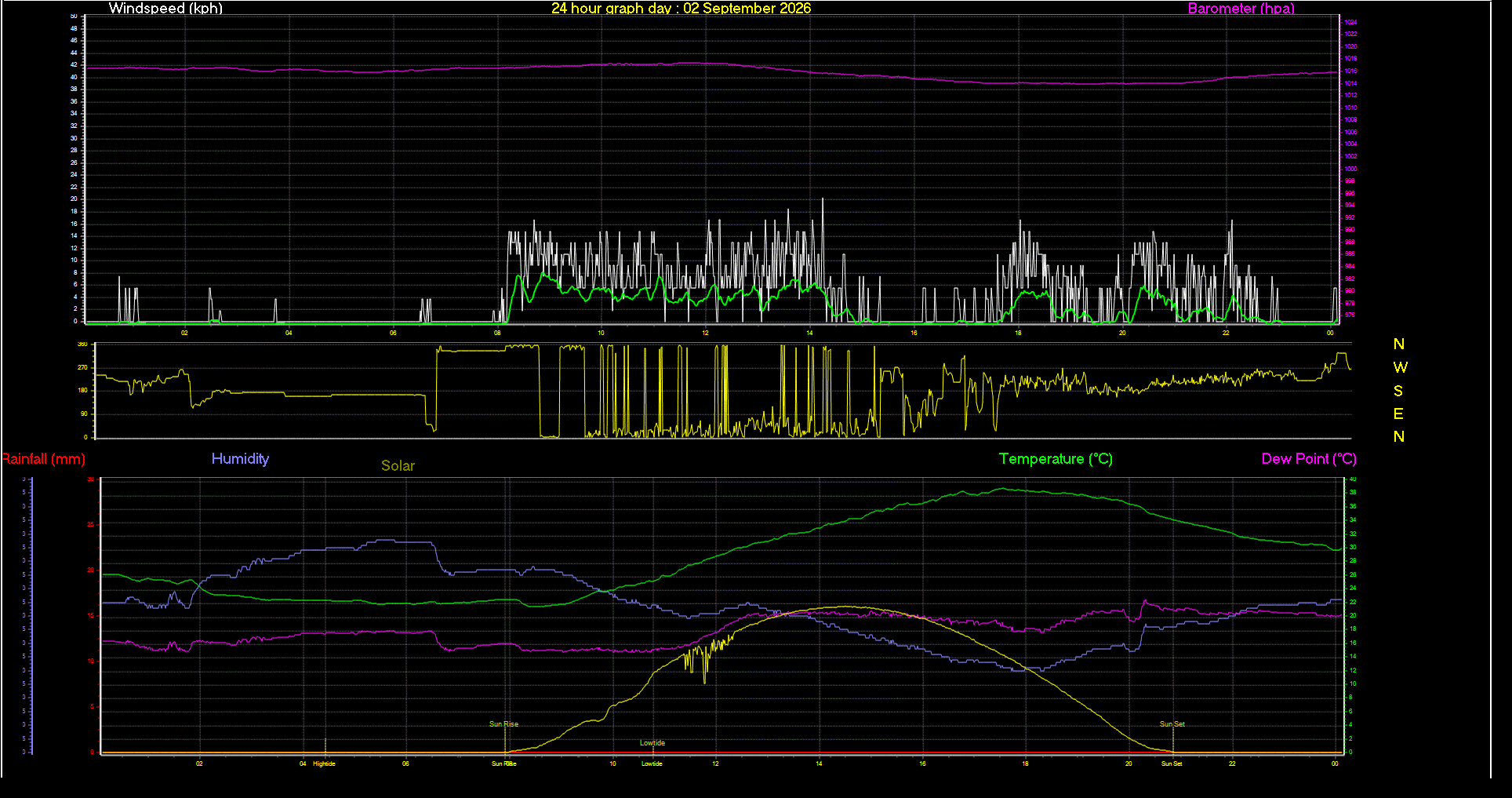
Task: Click the green '12' tick on temperature axis
Action: point(1353,671)
